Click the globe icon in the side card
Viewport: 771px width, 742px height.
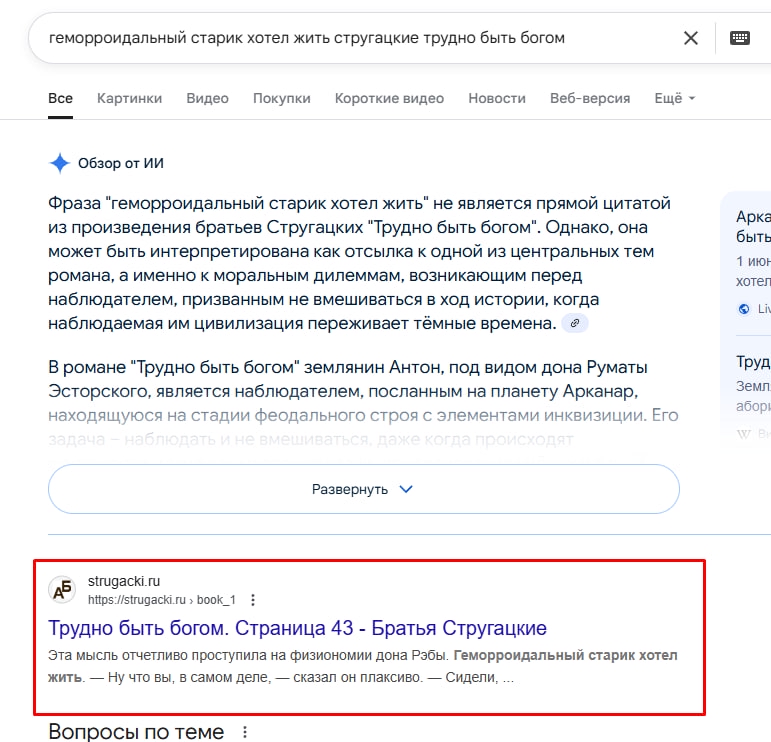click(x=743, y=309)
